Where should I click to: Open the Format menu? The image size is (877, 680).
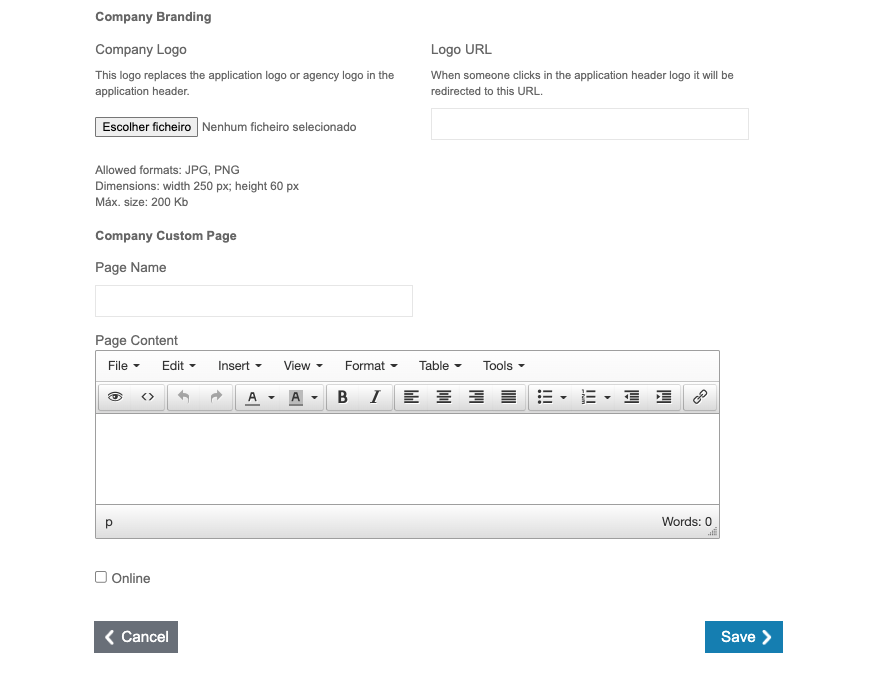pos(371,366)
